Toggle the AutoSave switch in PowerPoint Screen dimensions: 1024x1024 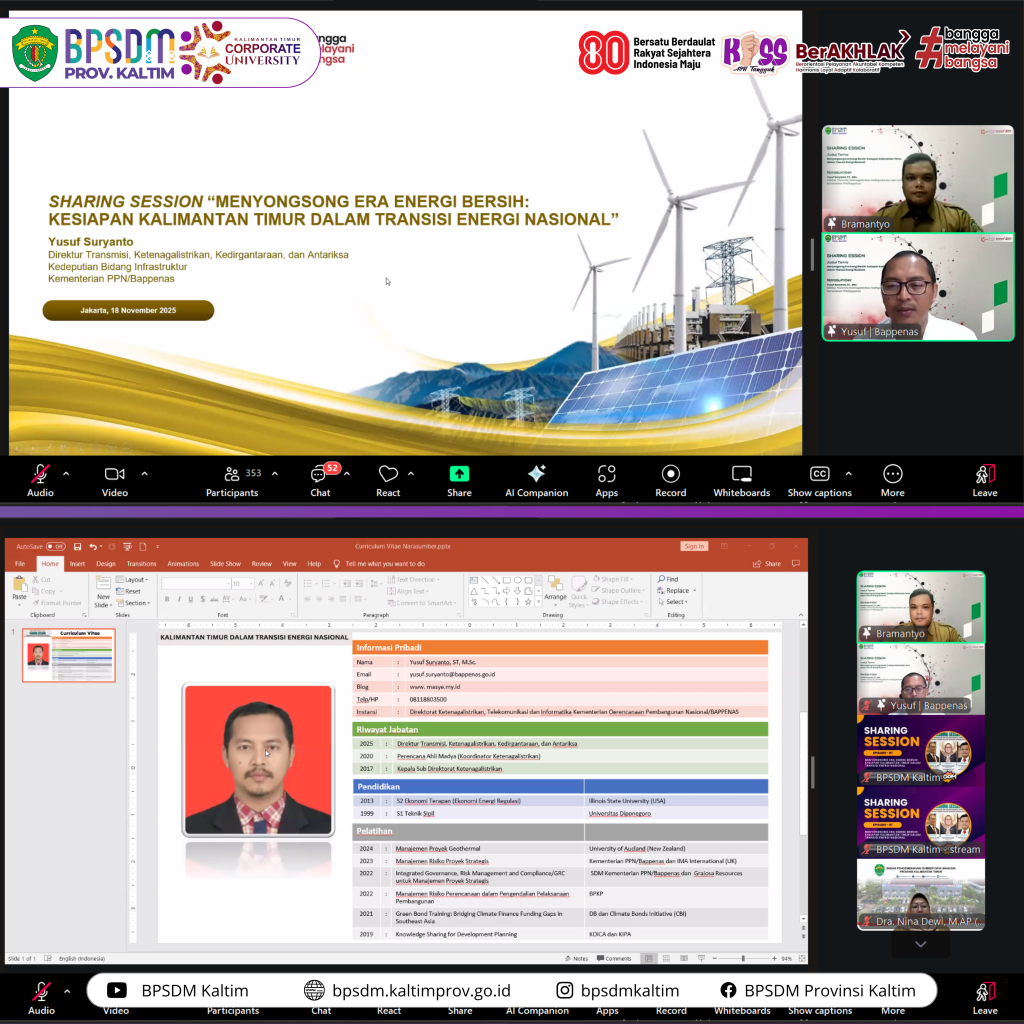click(x=55, y=547)
